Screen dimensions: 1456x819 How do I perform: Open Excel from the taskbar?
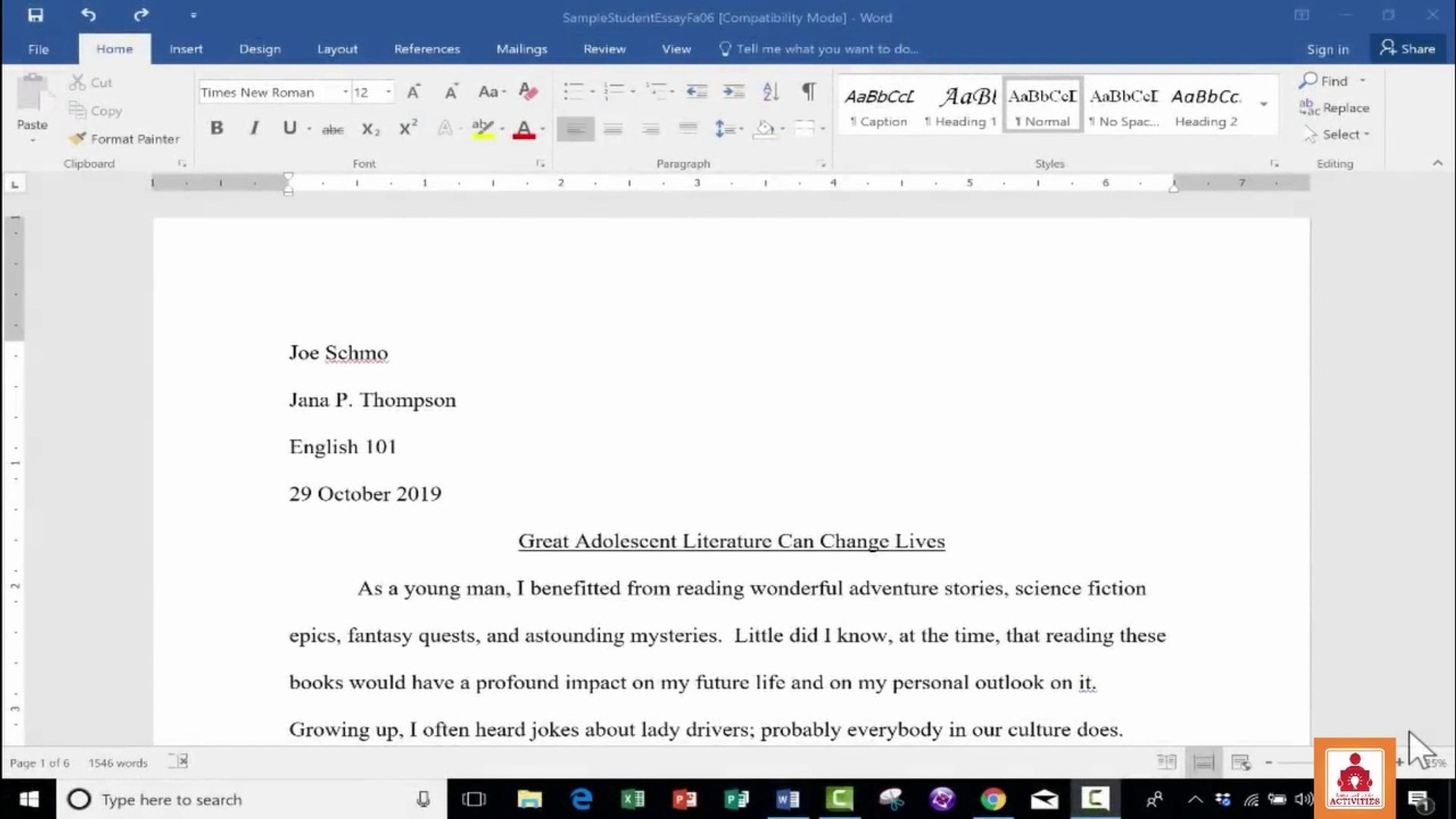632,799
